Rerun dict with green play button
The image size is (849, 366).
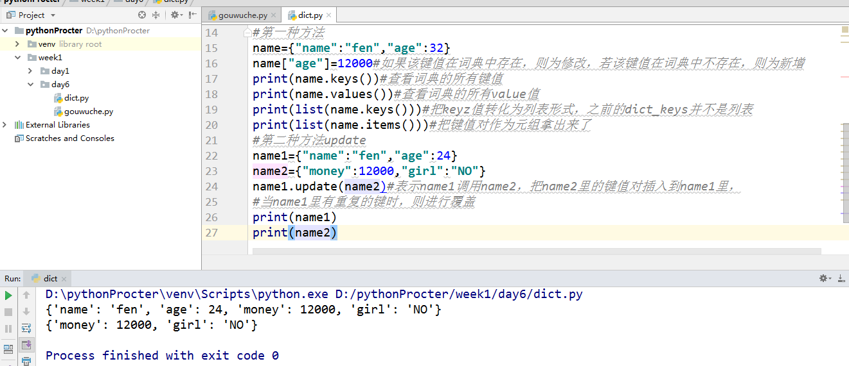8,296
